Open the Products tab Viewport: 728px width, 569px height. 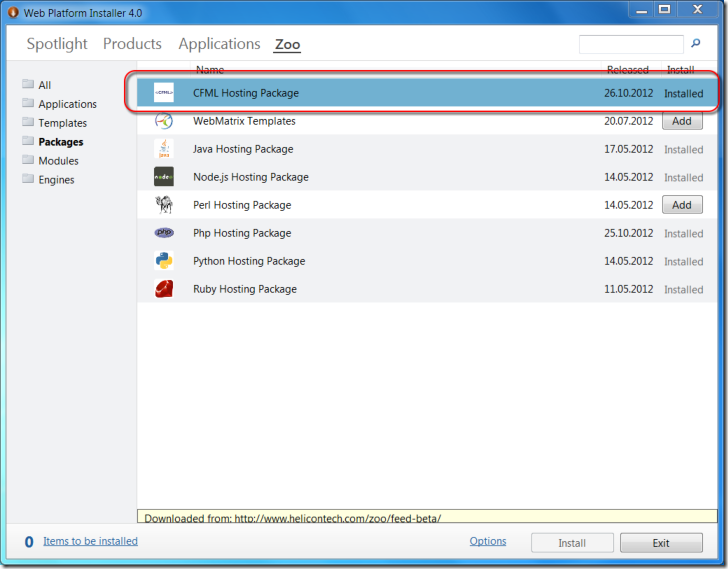(x=132, y=44)
